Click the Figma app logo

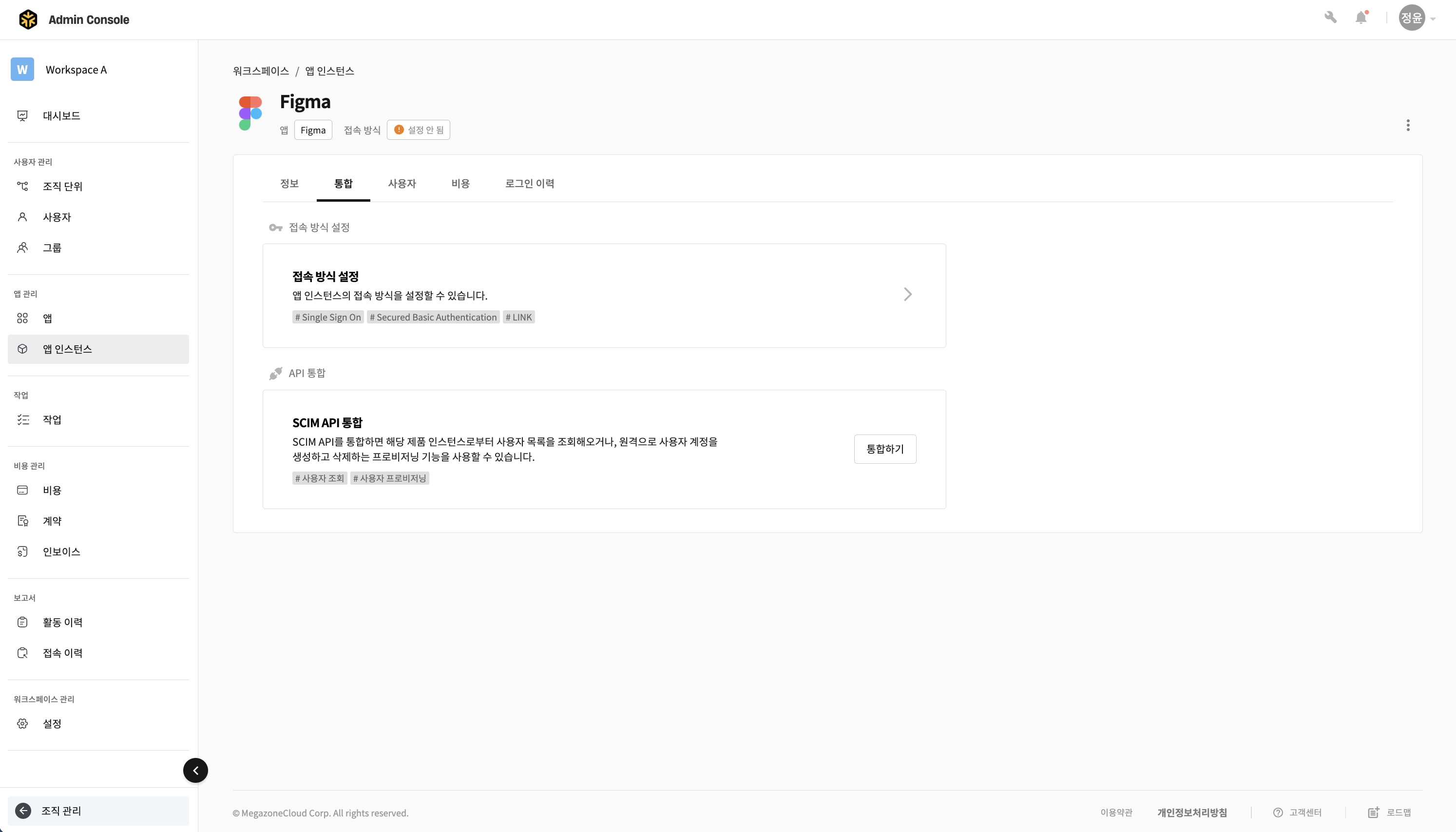point(250,113)
